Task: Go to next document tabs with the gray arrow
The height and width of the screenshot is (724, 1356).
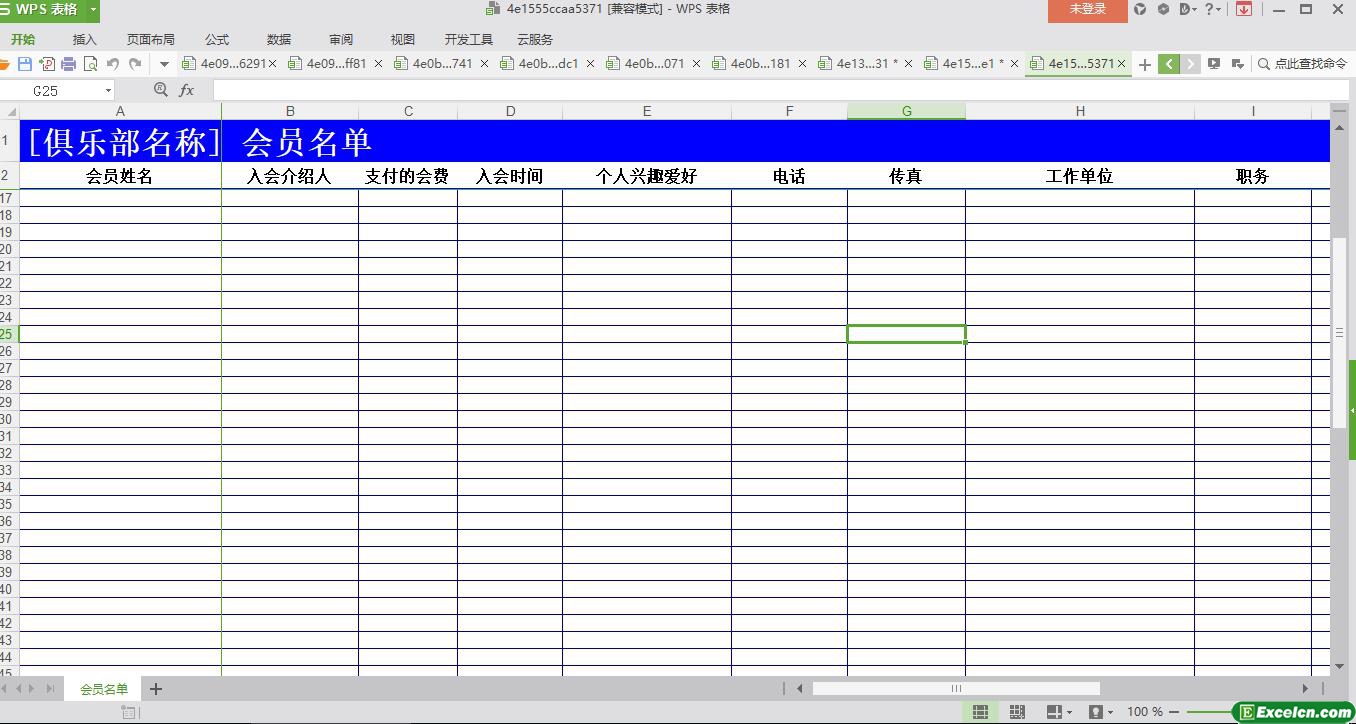Action: click(1190, 64)
